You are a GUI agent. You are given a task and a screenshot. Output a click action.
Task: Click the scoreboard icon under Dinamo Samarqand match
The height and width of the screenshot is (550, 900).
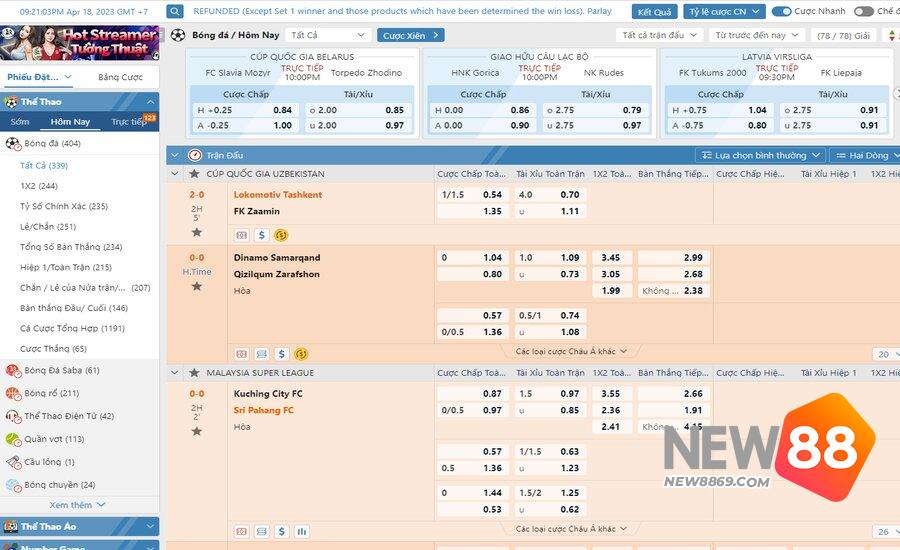coord(241,354)
